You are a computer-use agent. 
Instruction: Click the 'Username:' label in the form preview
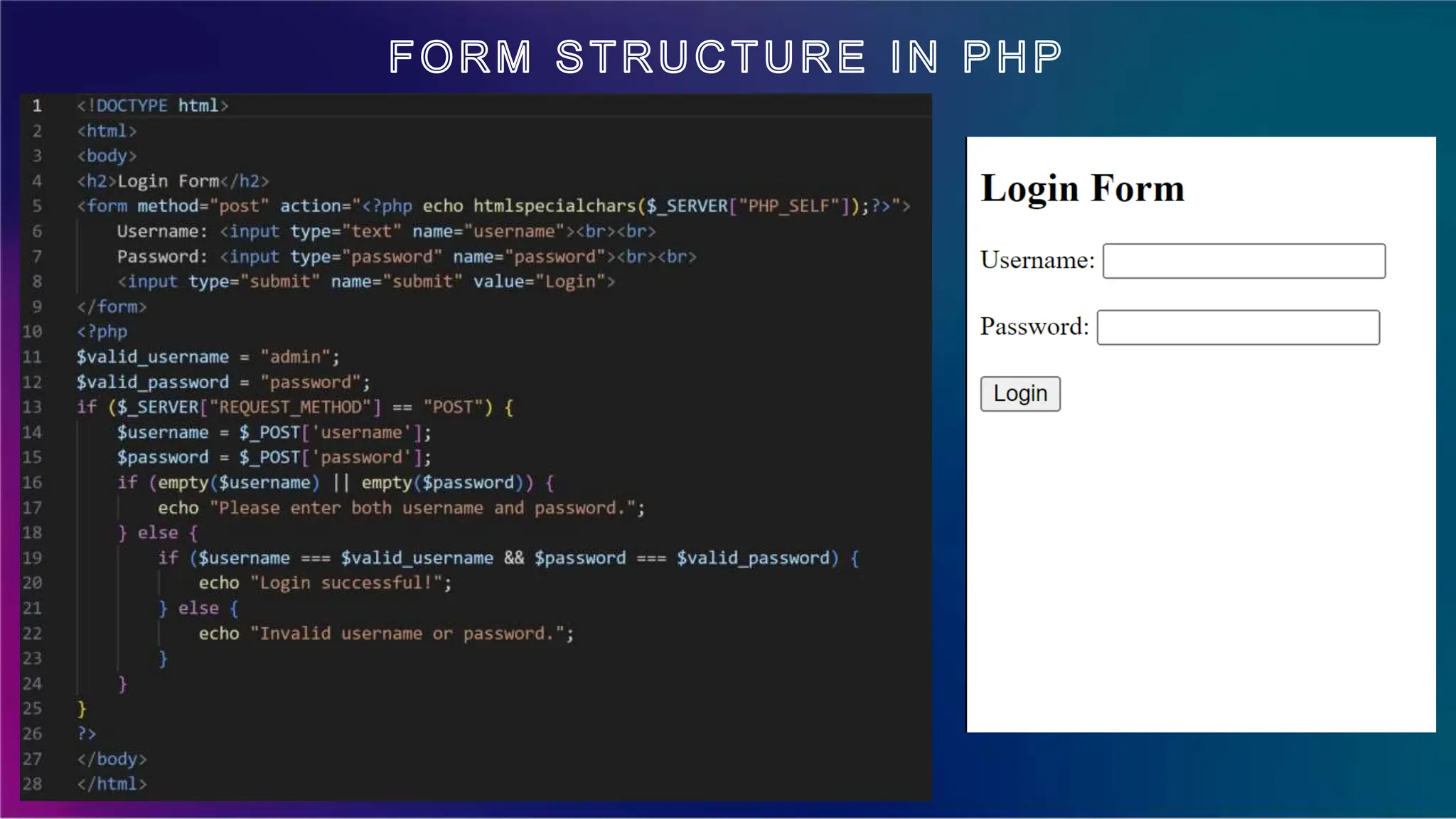pos(1037,260)
